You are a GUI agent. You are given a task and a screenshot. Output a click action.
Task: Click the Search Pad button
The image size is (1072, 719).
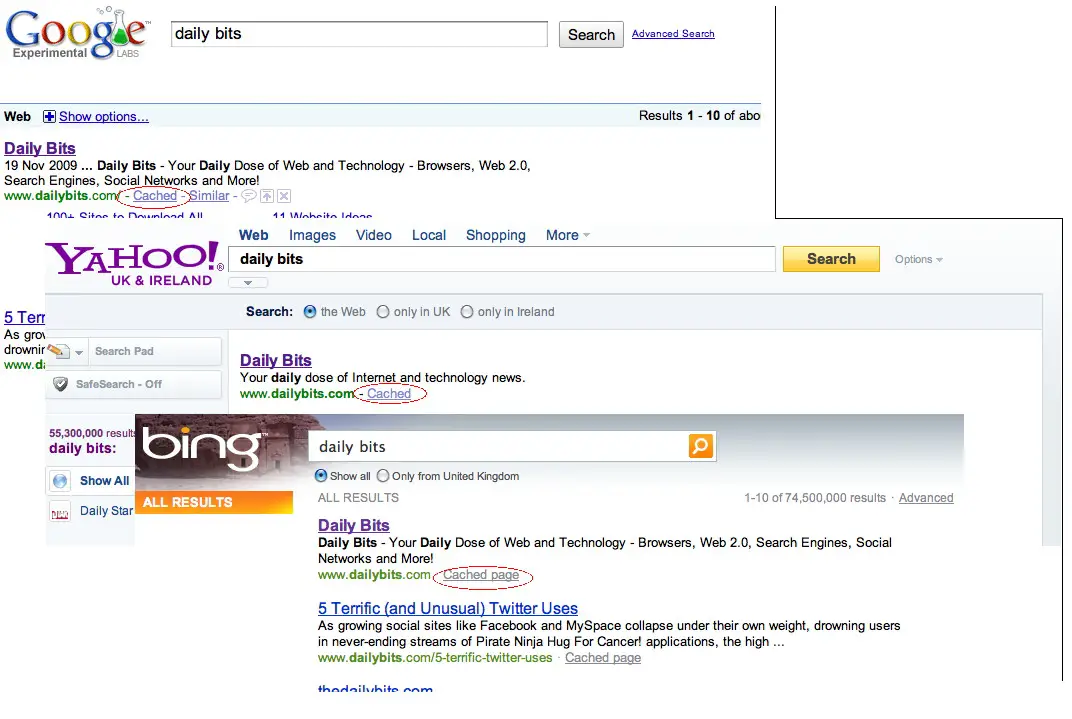pyautogui.click(x=155, y=351)
